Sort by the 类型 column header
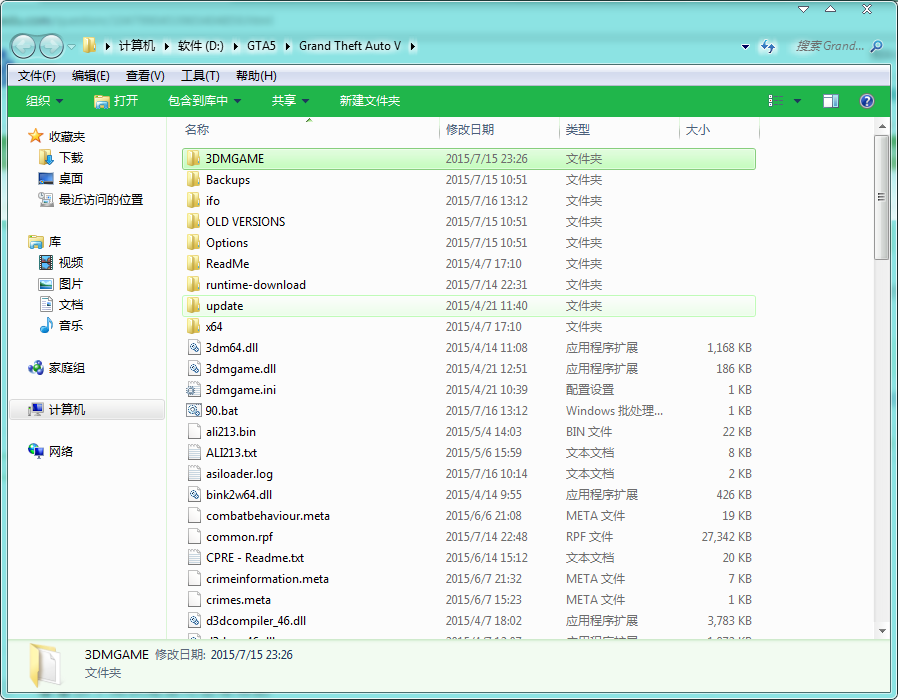Viewport: 898px width, 700px height. click(619, 129)
